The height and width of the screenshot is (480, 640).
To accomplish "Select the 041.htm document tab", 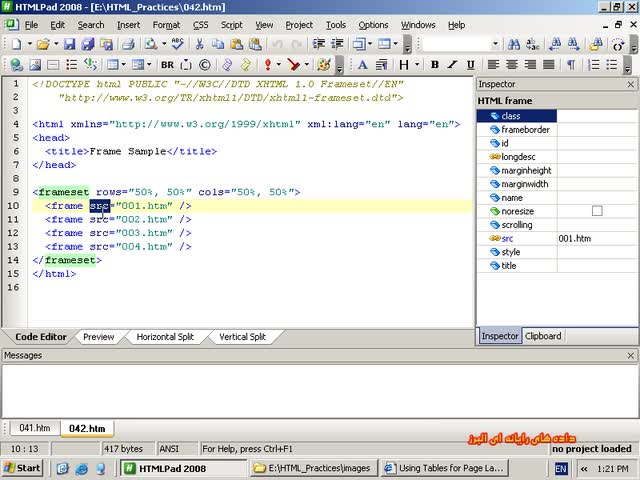I will tap(34, 428).
